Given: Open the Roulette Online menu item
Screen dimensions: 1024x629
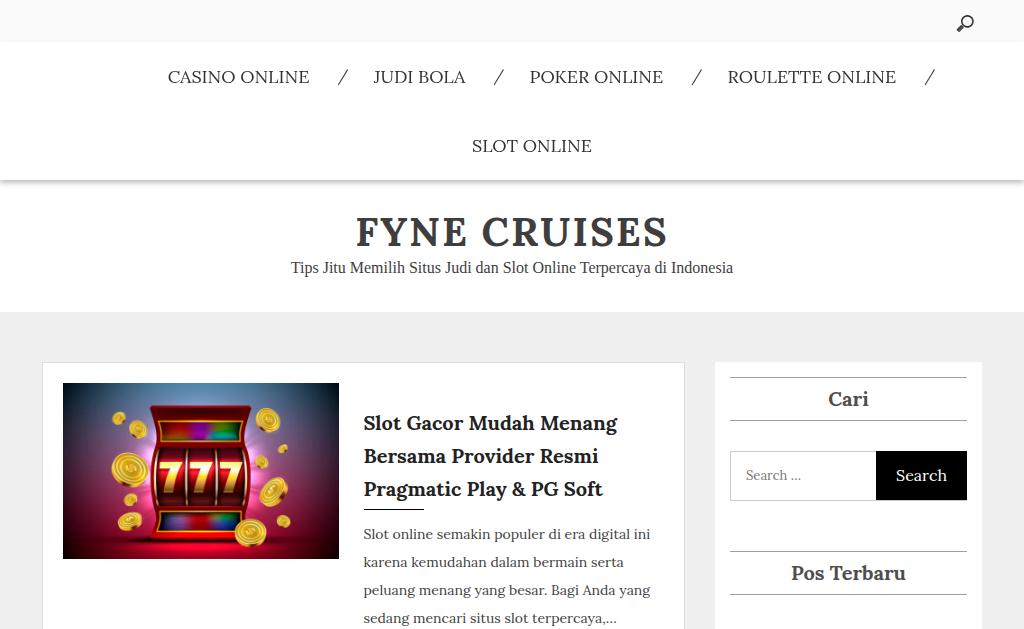Looking at the screenshot, I should (x=812, y=77).
